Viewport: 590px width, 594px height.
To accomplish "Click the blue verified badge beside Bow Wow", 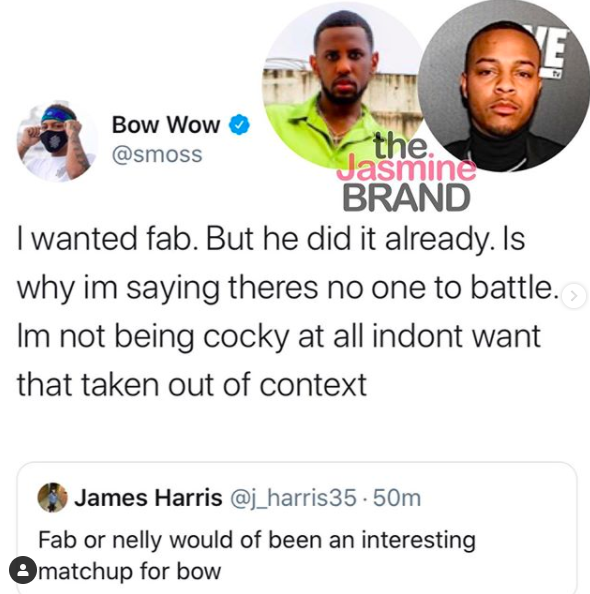I will click(x=239, y=124).
